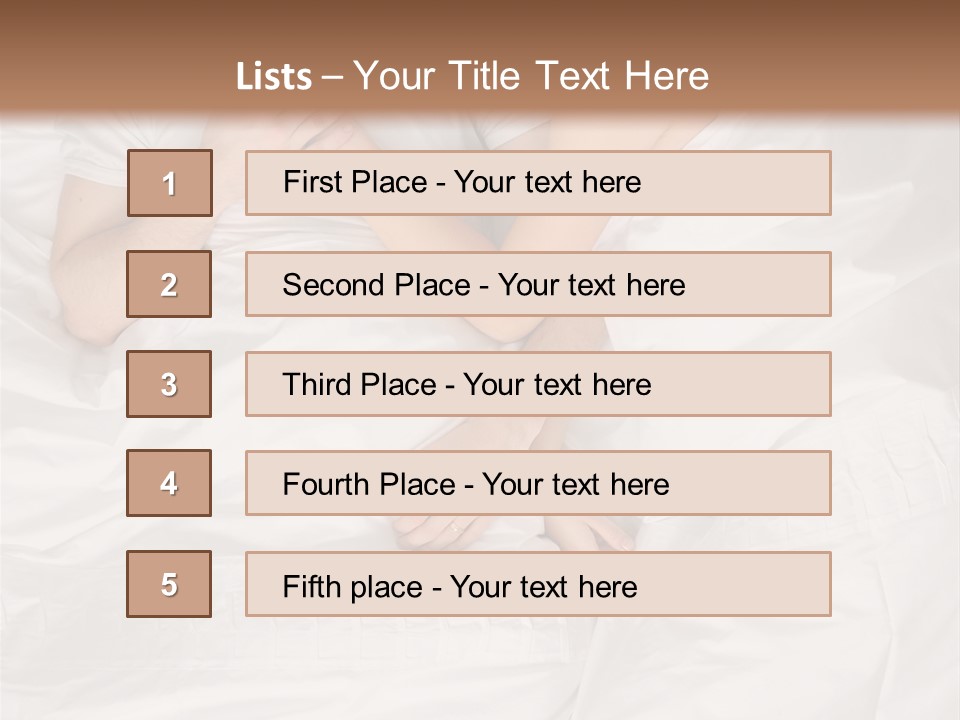This screenshot has width=960, height=720.
Task: Click the number 2 box
Action: point(169,284)
